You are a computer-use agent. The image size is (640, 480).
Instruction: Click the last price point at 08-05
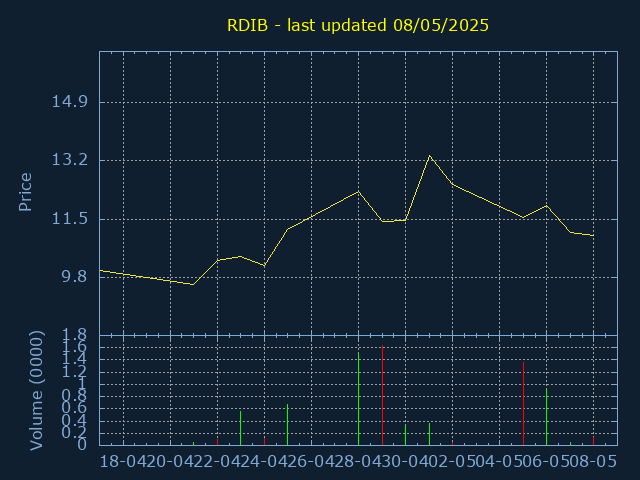[x=593, y=236]
